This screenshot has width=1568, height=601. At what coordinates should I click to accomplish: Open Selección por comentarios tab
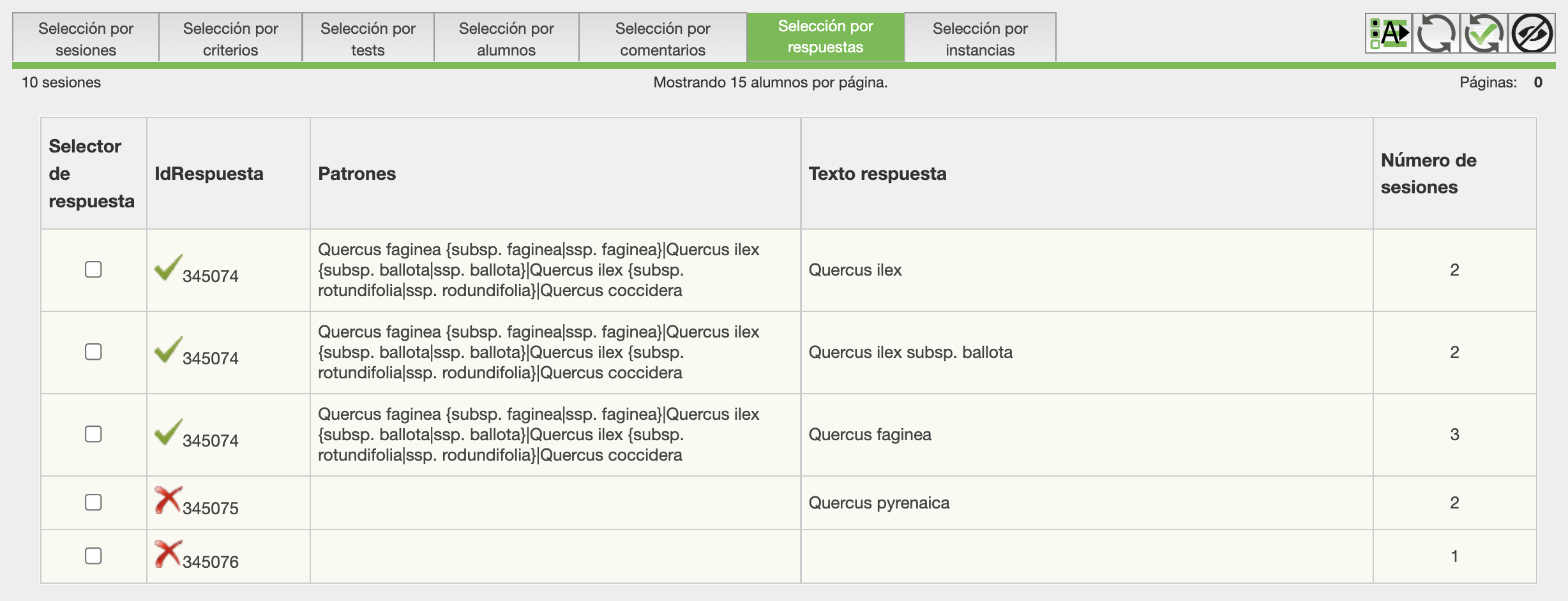(x=663, y=39)
